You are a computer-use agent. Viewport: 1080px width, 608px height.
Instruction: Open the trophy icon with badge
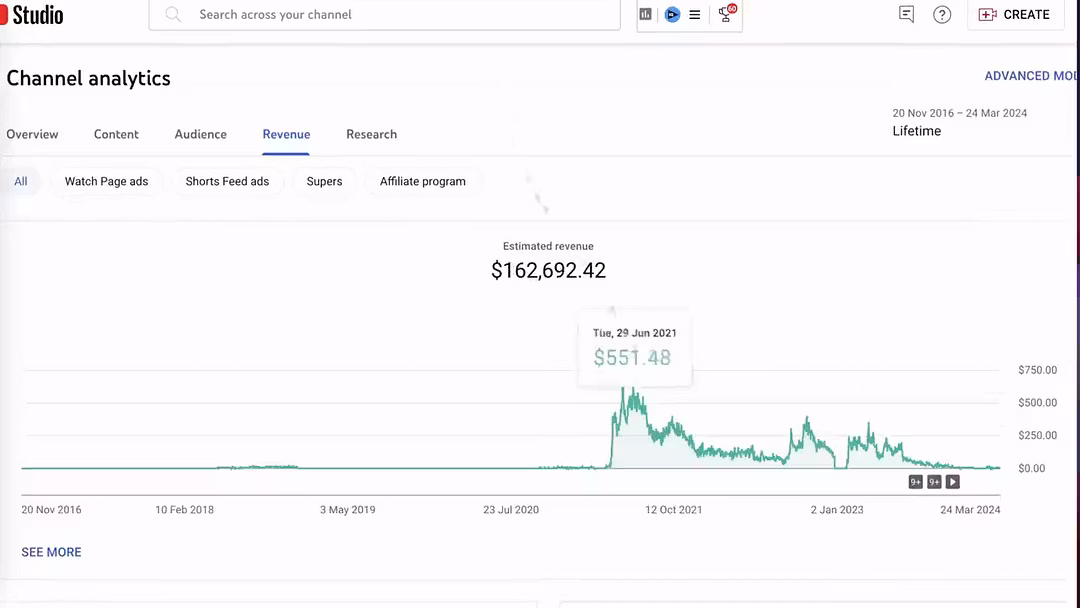click(726, 14)
